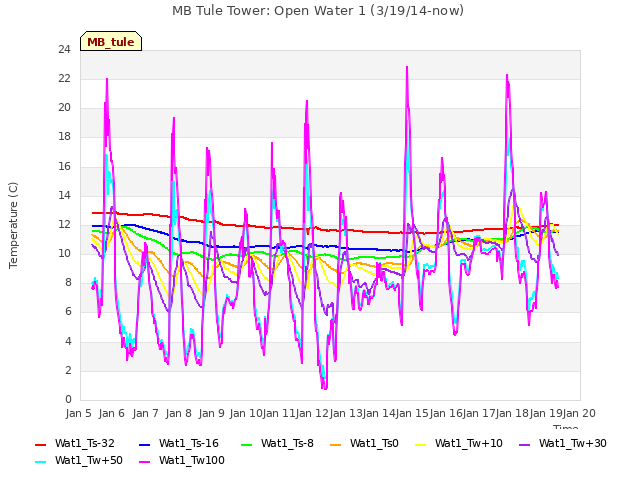The width and height of the screenshot is (640, 480).
Task: Click the blue Wat1_Ts-16 legend swatch
Action: (144, 444)
